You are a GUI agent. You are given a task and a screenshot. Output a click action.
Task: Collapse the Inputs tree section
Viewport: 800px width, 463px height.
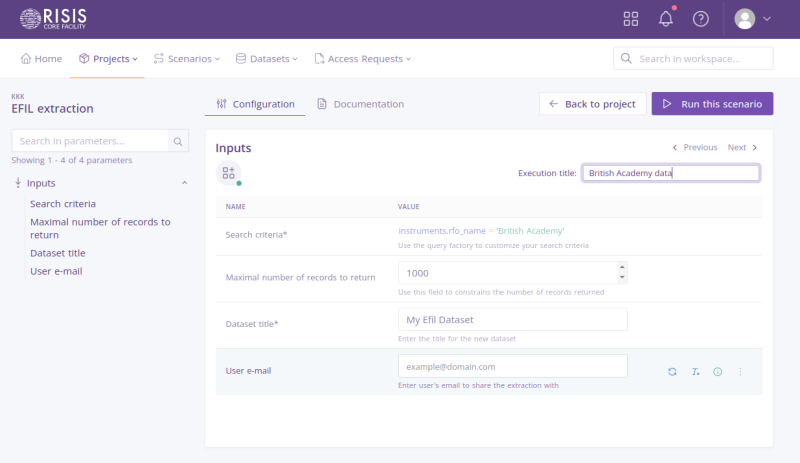click(x=184, y=183)
